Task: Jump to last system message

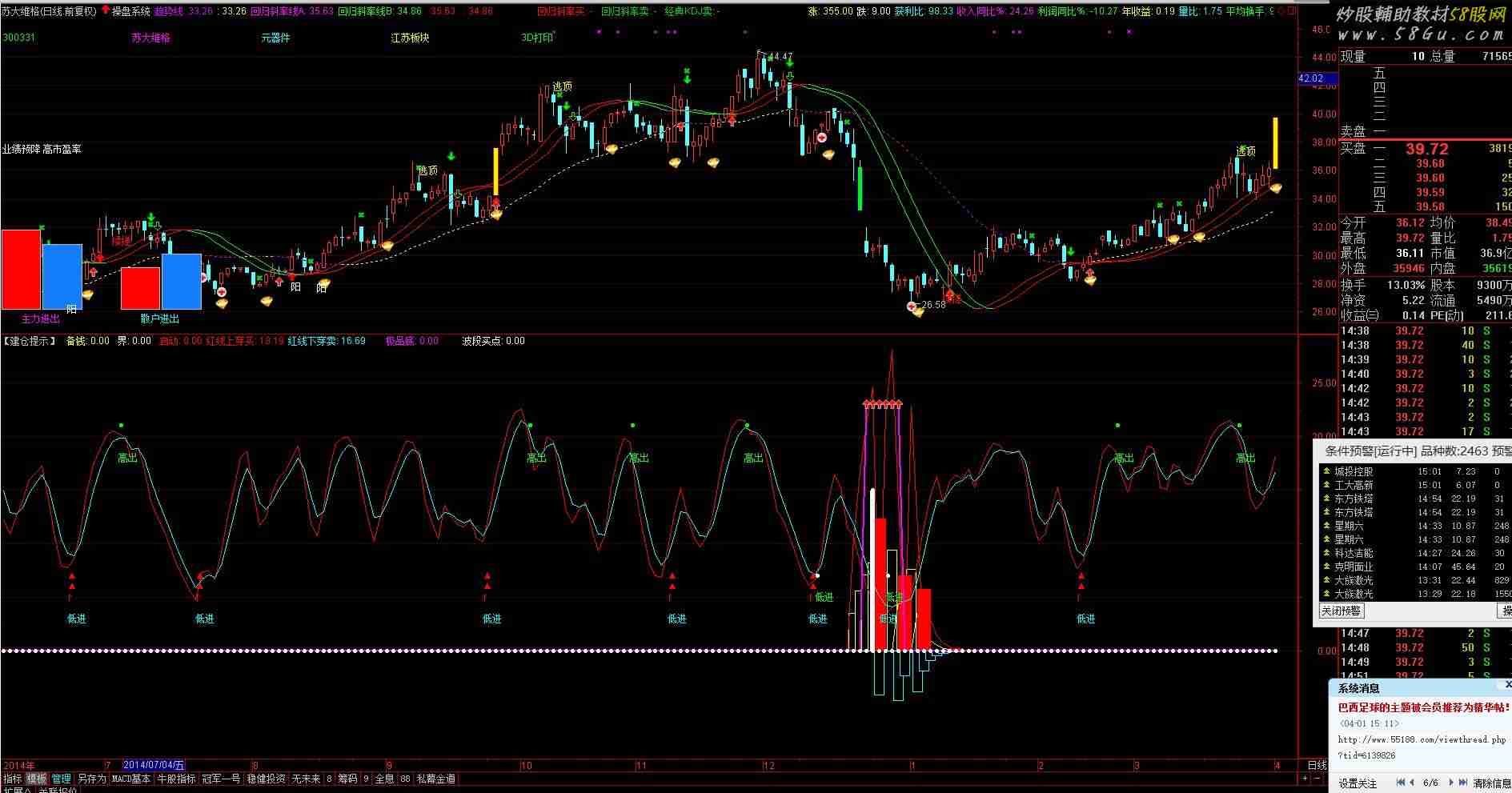Action: [1462, 783]
